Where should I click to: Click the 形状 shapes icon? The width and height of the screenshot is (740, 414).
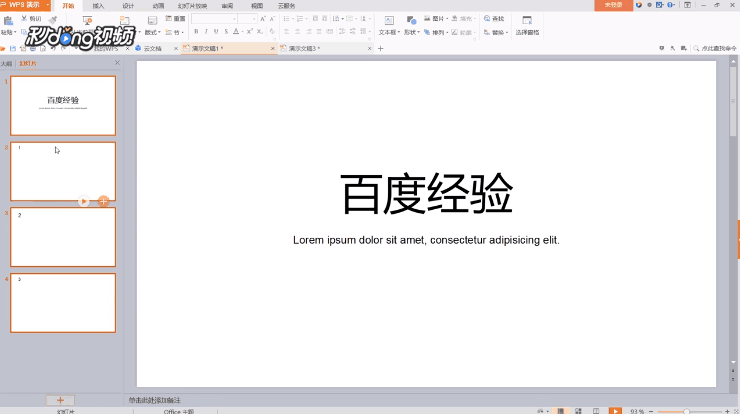click(411, 20)
